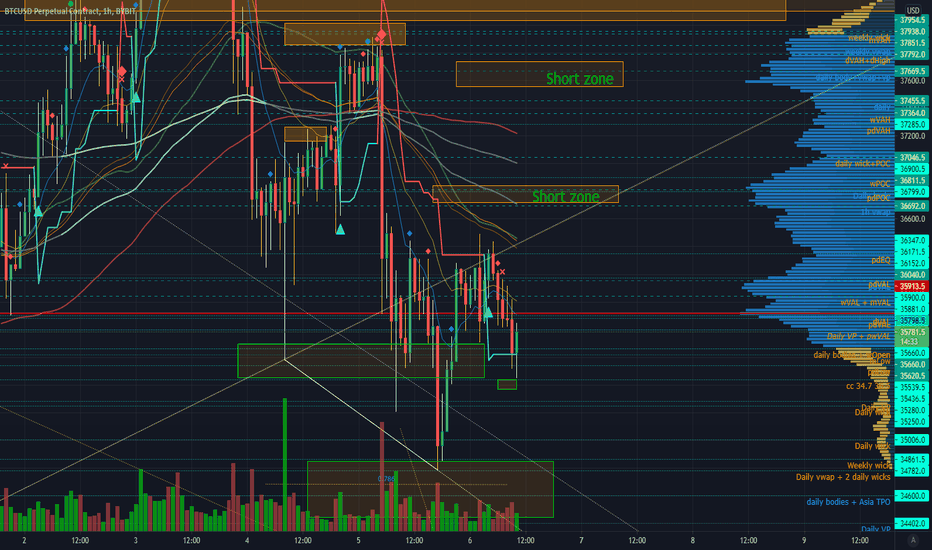This screenshot has height=550, width=932.
Task: Click day 5 on the time axis
Action: click(x=358, y=540)
